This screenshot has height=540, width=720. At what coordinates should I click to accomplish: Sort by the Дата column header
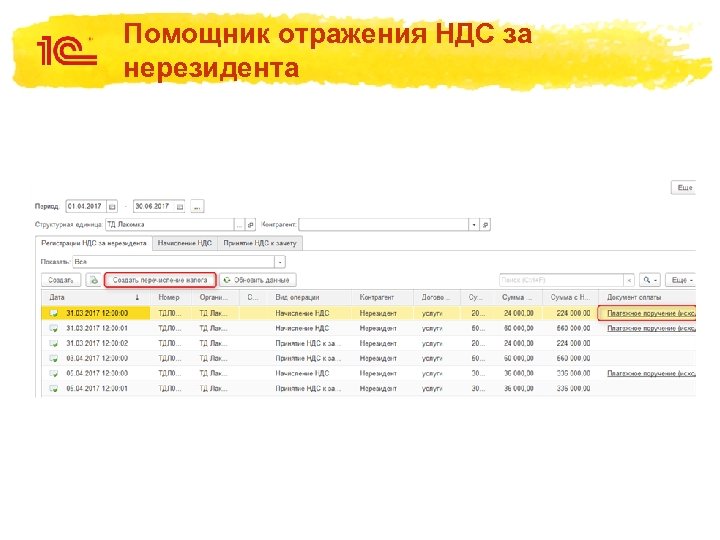pyautogui.click(x=96, y=298)
